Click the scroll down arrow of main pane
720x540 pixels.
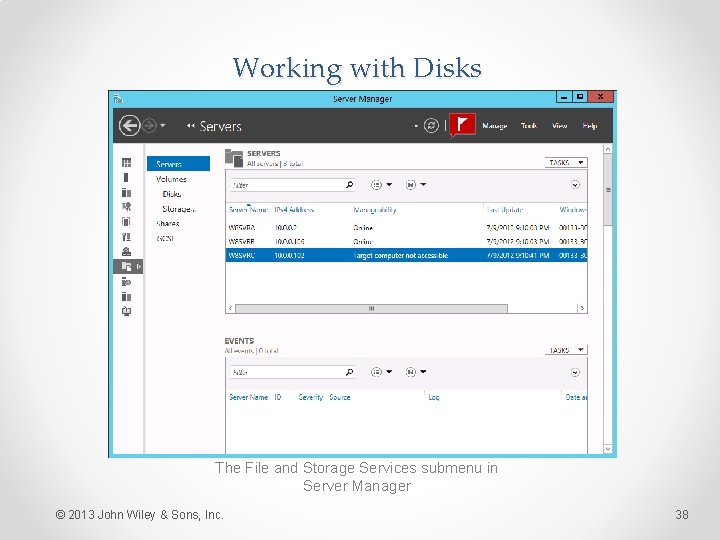click(608, 449)
